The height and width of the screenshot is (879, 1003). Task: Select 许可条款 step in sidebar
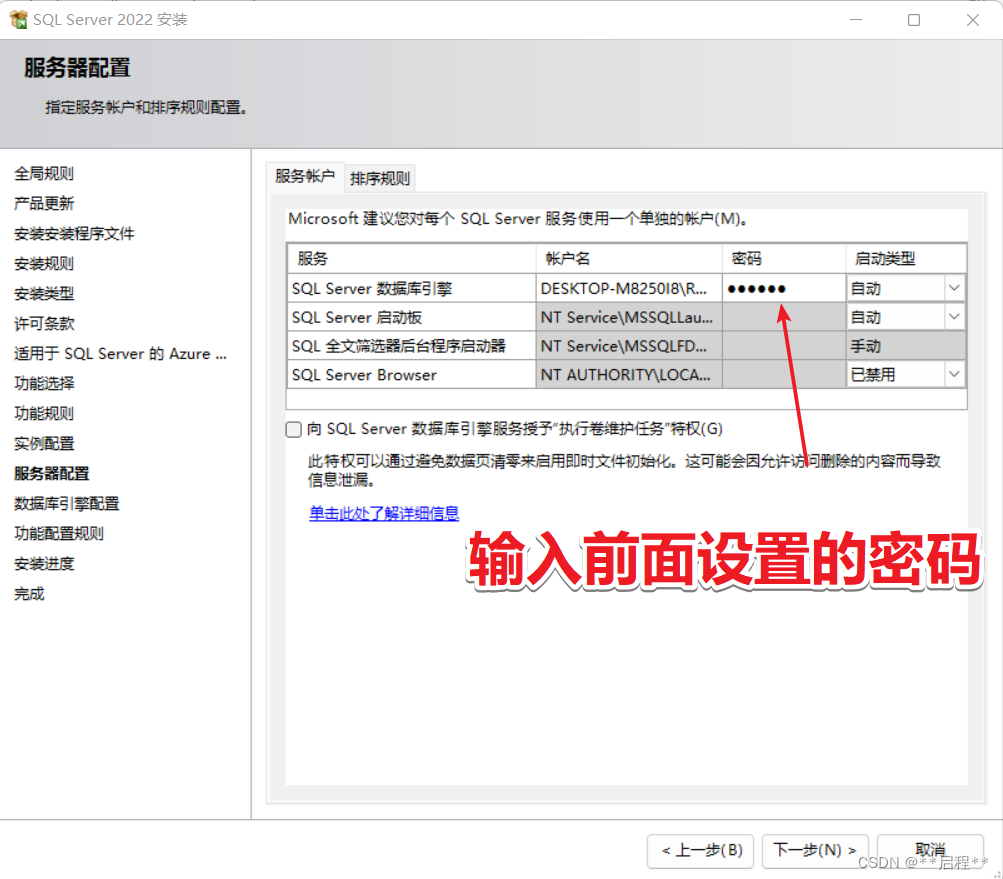(x=44, y=324)
